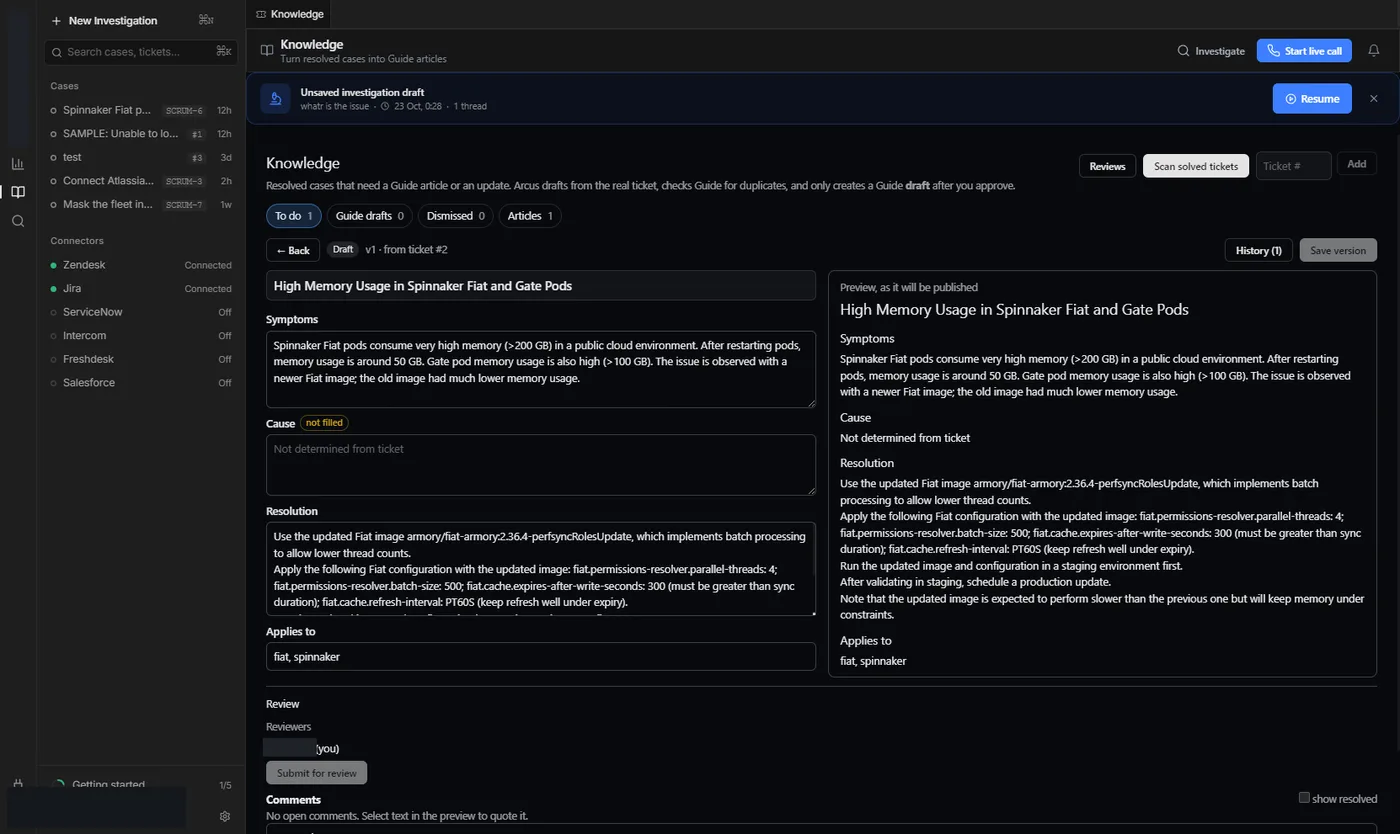
Task: Edit the Applies to field
Action: (x=541, y=657)
